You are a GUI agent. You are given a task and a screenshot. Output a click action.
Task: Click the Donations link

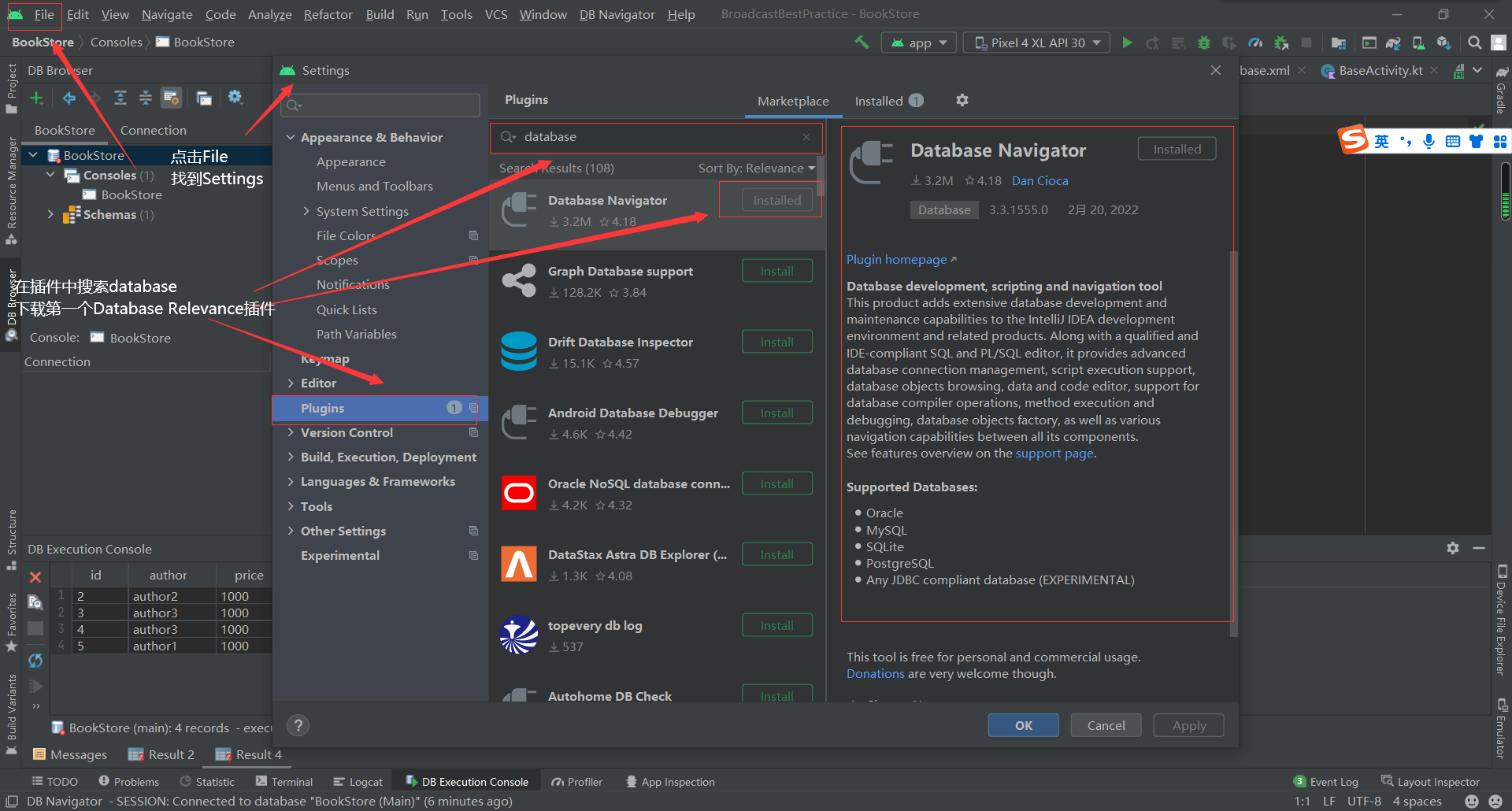click(875, 673)
